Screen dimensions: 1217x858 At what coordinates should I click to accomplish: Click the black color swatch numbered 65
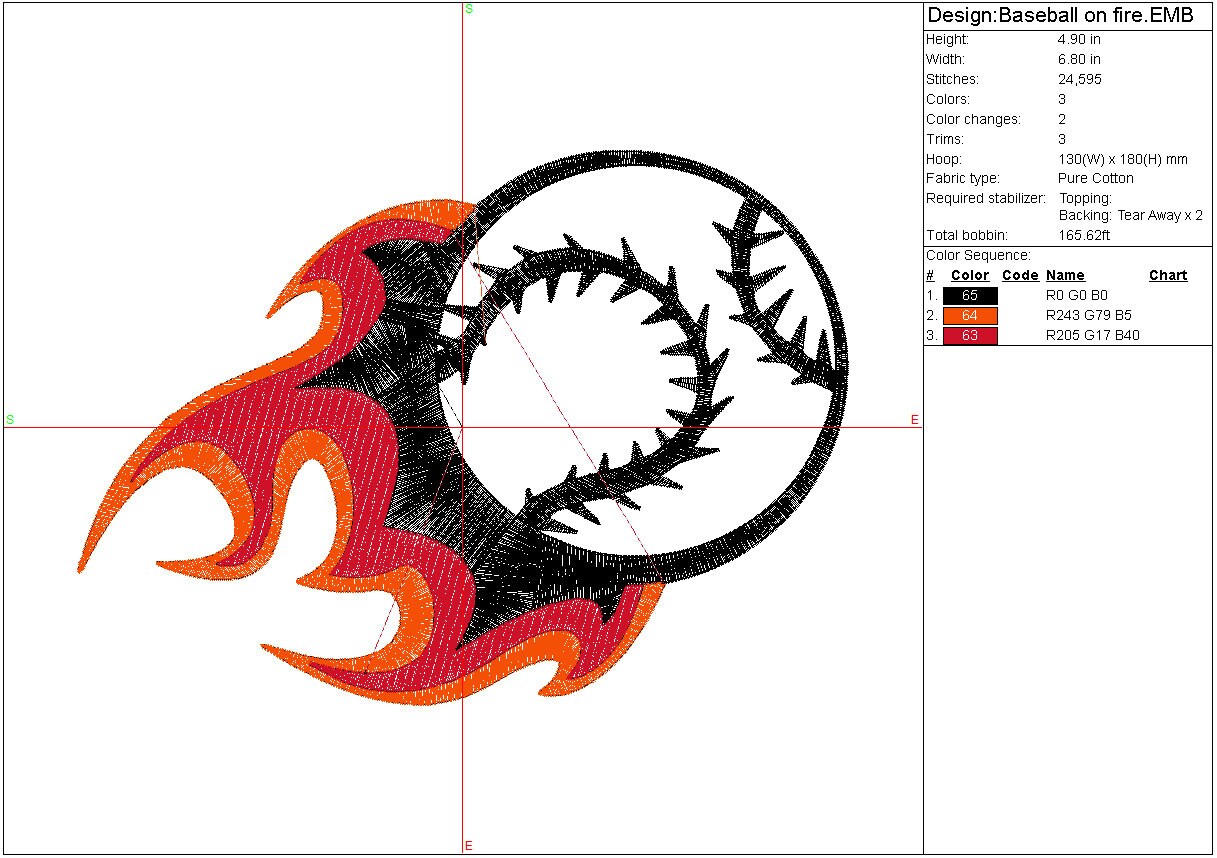coord(970,296)
